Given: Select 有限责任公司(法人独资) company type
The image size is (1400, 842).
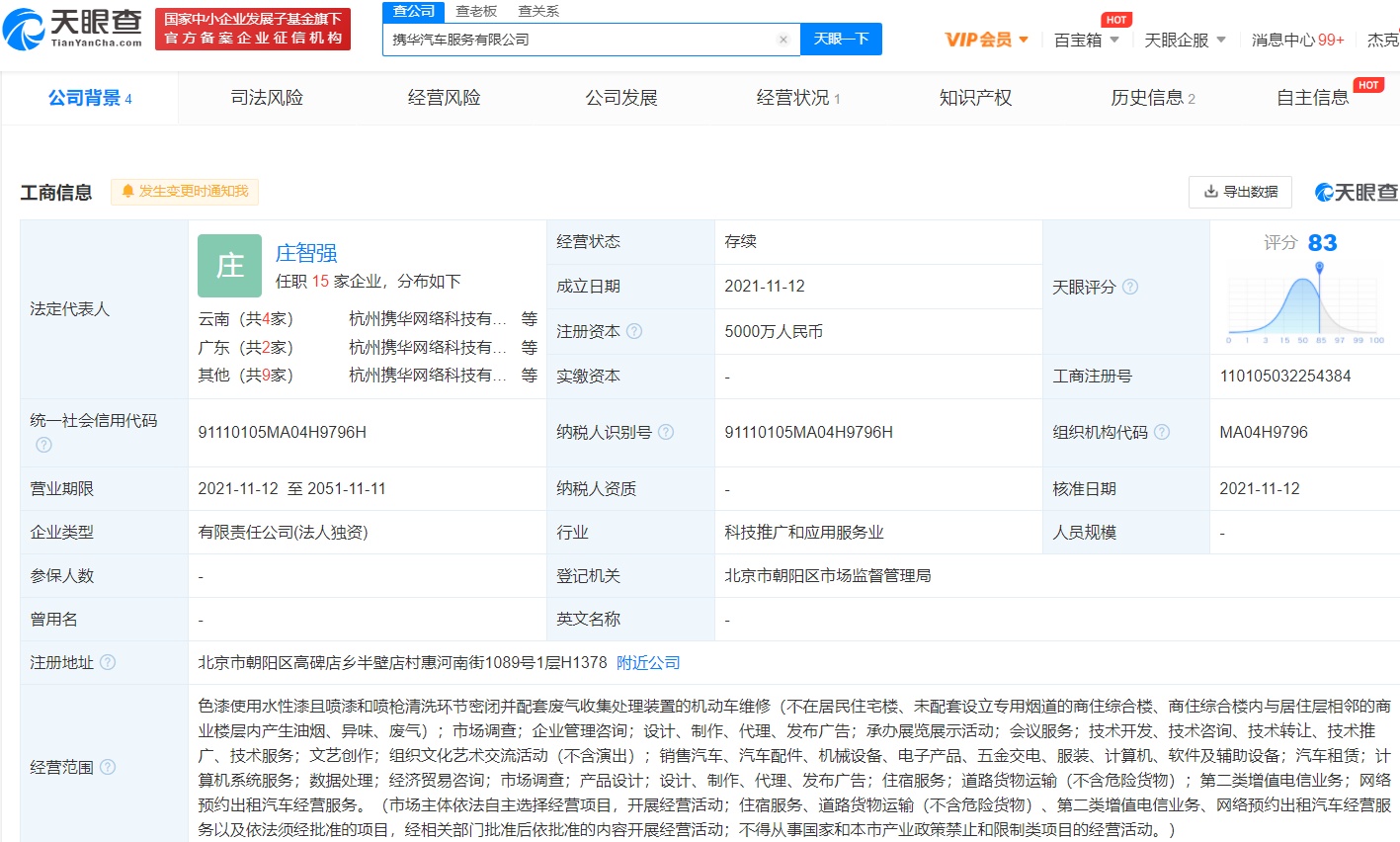Looking at the screenshot, I should (x=283, y=532).
